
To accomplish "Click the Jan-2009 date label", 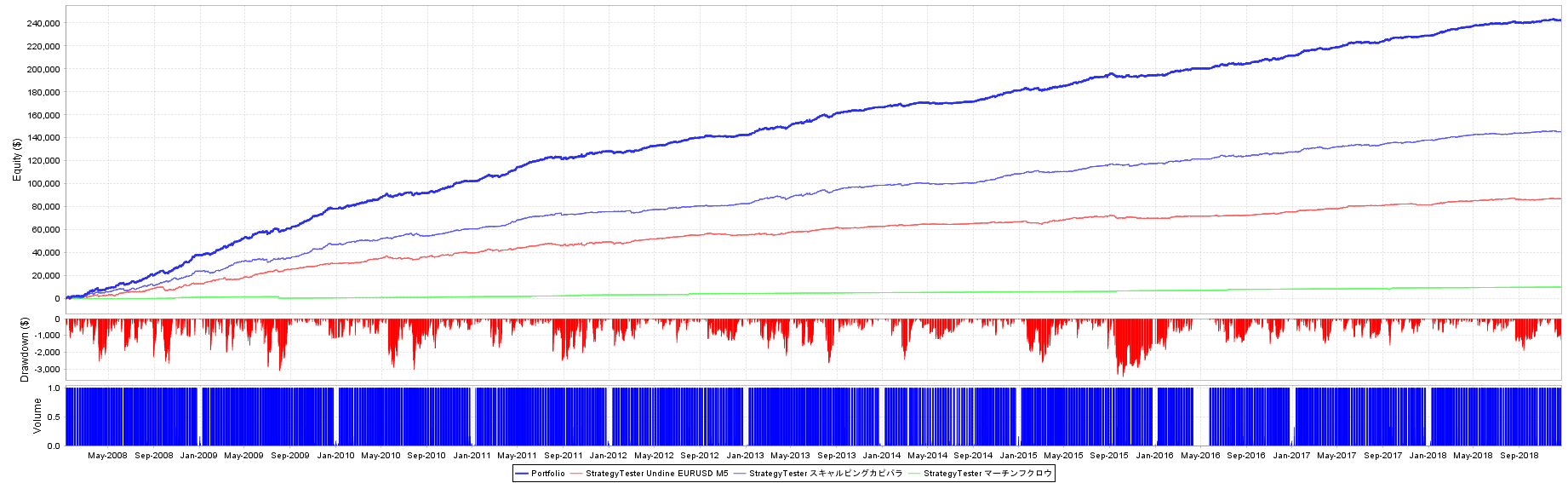I will tap(198, 455).
